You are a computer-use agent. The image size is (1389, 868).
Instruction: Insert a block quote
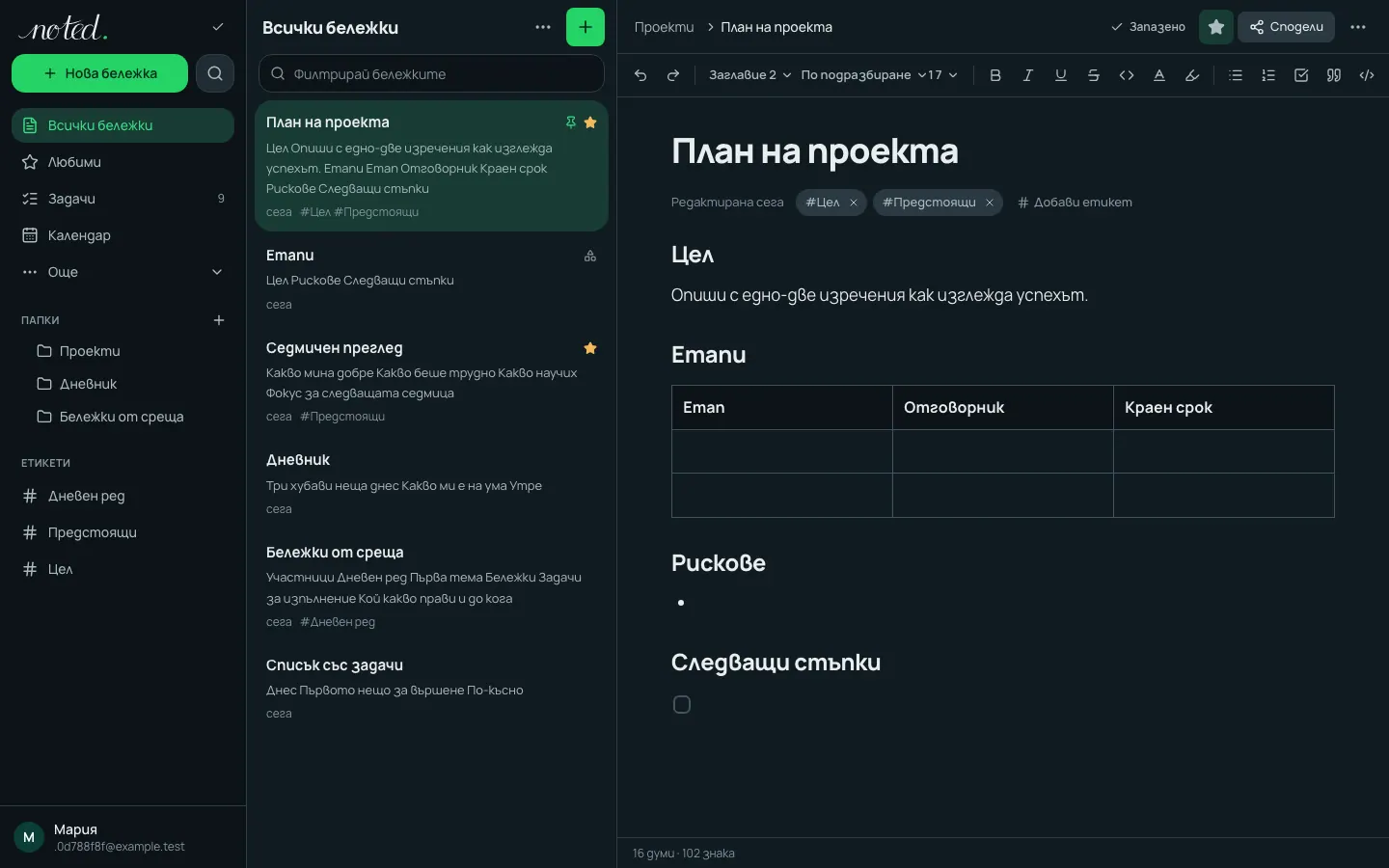1334,75
